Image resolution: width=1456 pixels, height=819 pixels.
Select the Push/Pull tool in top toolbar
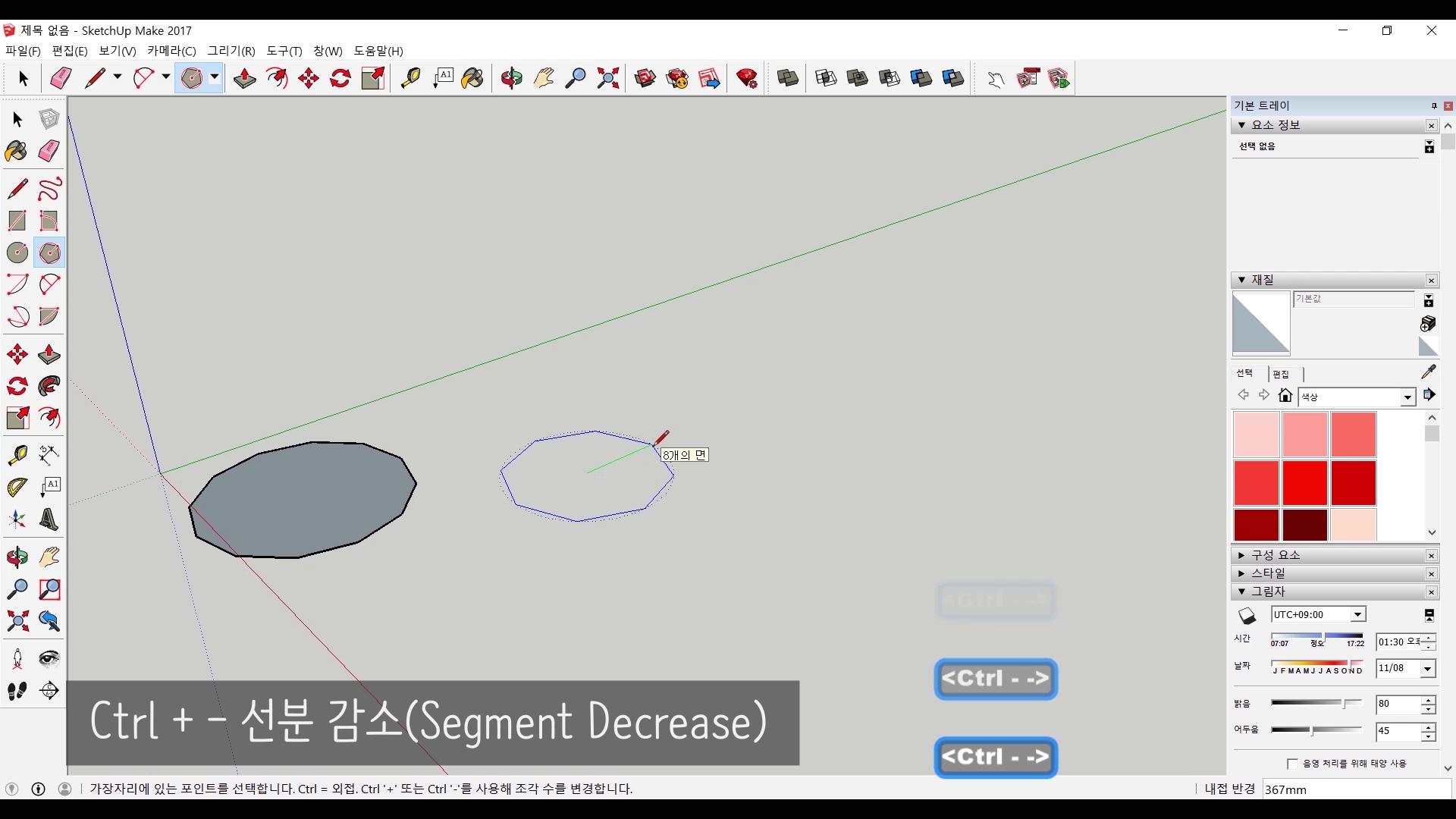pyautogui.click(x=244, y=78)
